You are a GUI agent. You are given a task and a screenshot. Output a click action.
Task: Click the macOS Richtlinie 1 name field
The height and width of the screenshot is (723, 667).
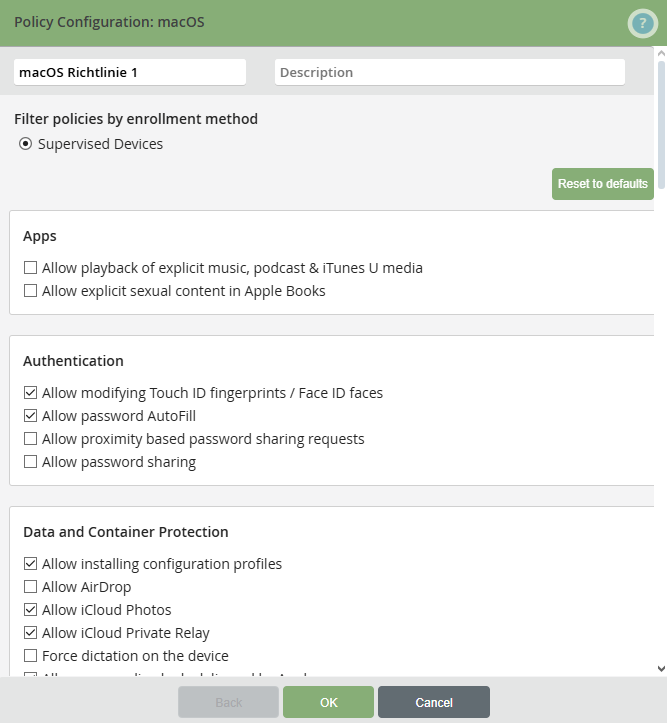[130, 72]
